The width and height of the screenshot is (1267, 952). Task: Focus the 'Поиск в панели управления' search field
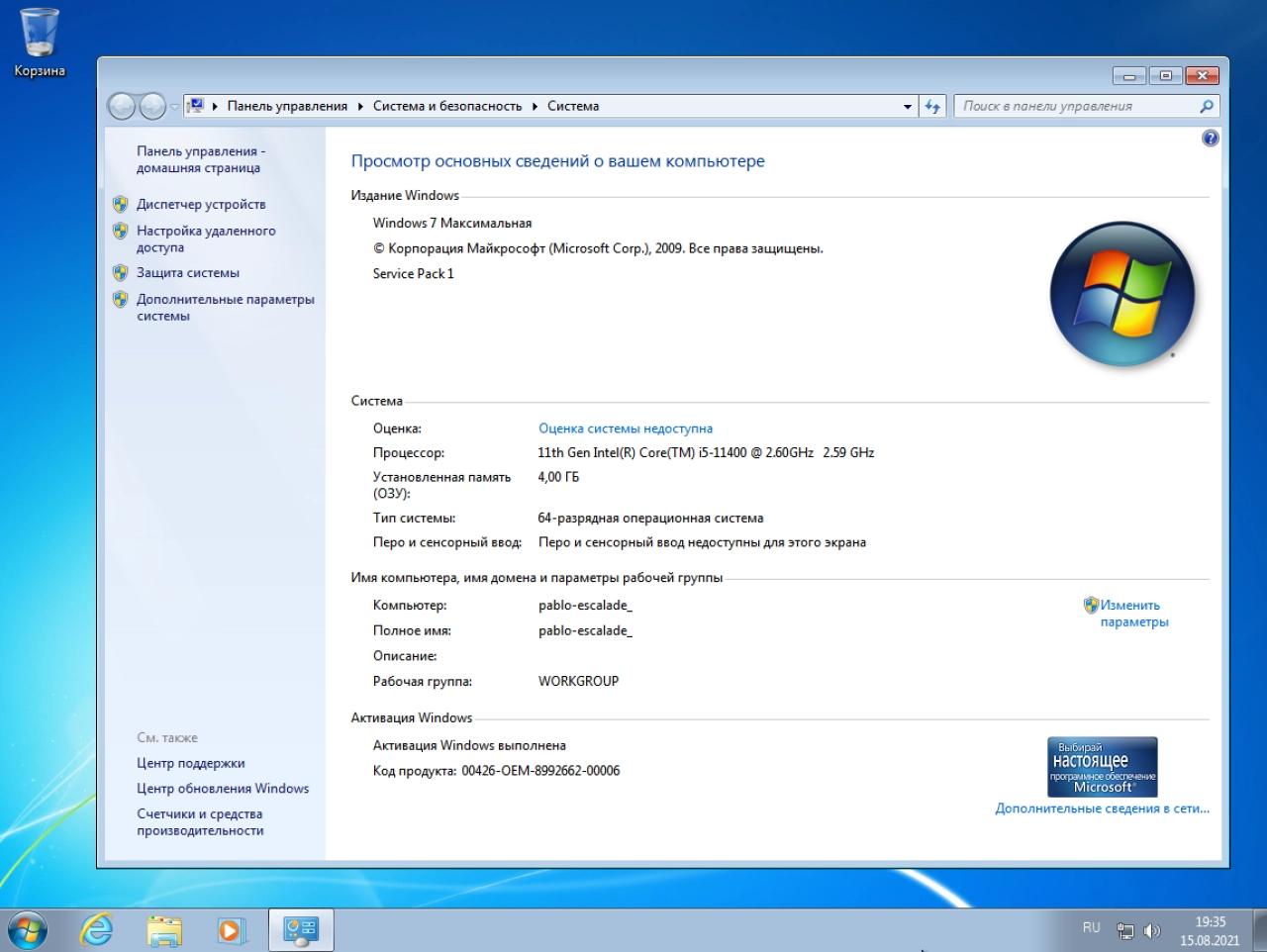point(1077,106)
